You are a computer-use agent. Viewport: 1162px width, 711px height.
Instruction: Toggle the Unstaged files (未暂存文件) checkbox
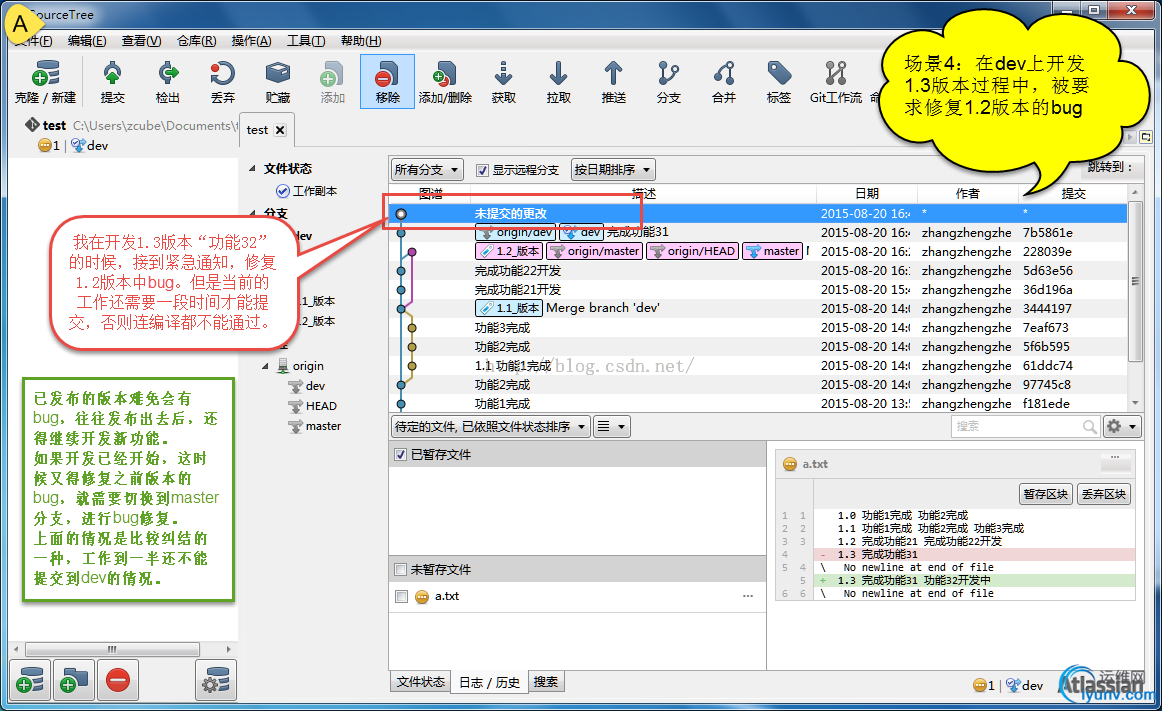pos(401,569)
